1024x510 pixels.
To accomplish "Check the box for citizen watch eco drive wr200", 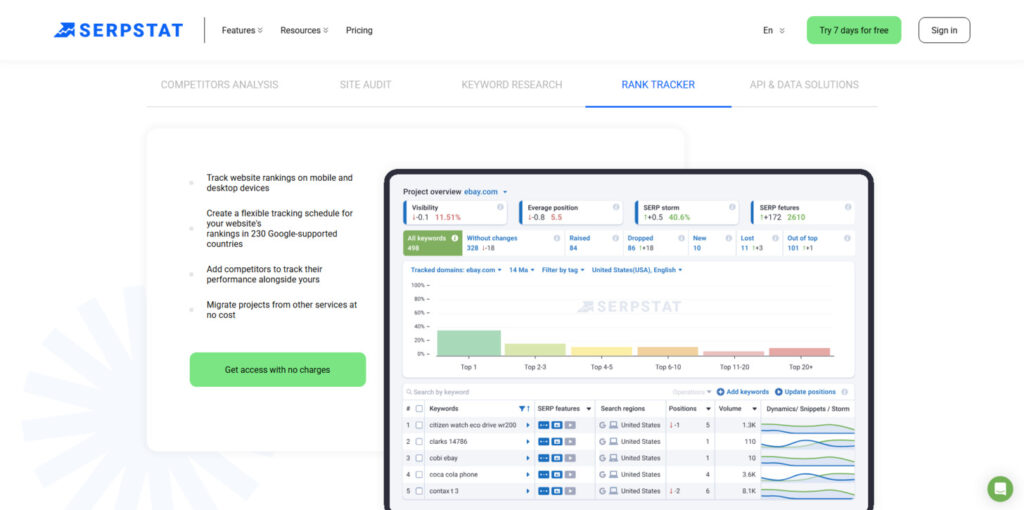I will point(419,425).
